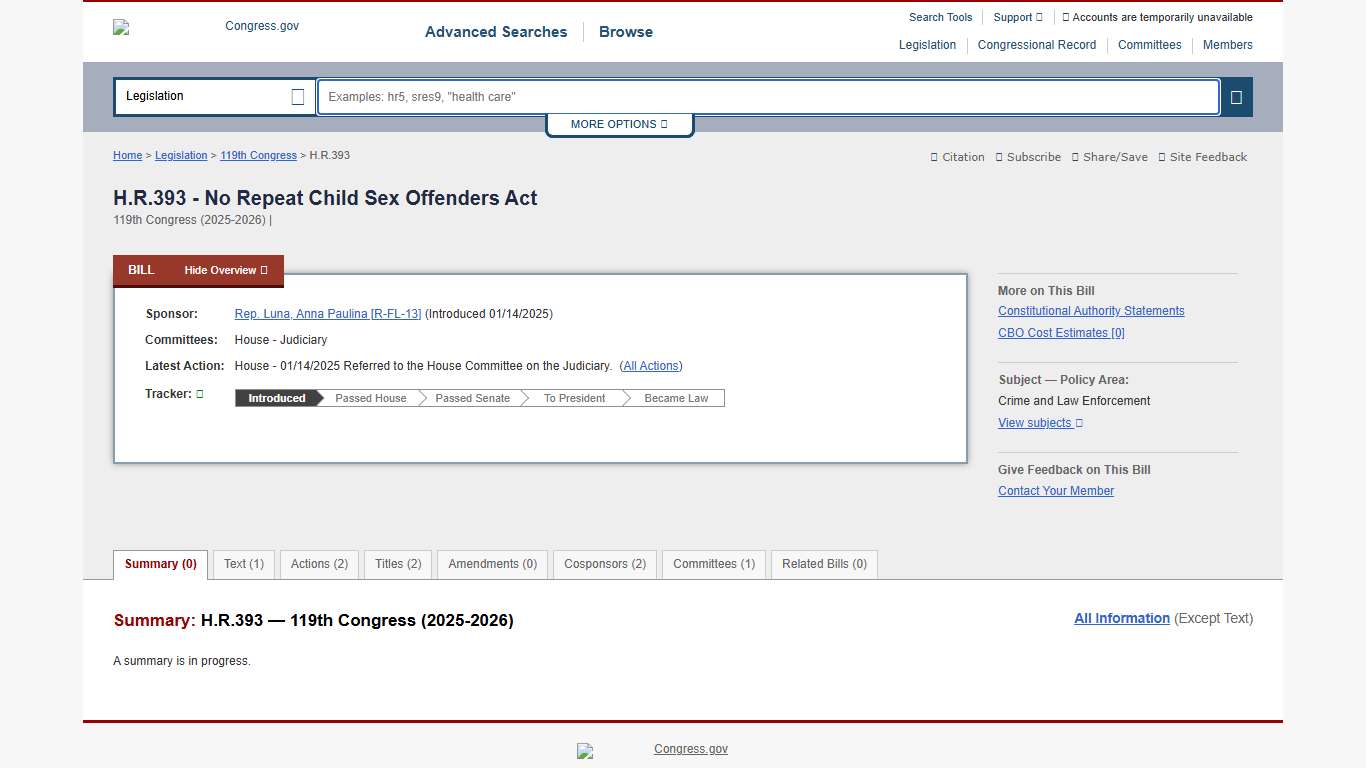Viewport: 1366px width, 768px height.
Task: Click the Introduced step on the bill tracker
Action: click(x=275, y=397)
